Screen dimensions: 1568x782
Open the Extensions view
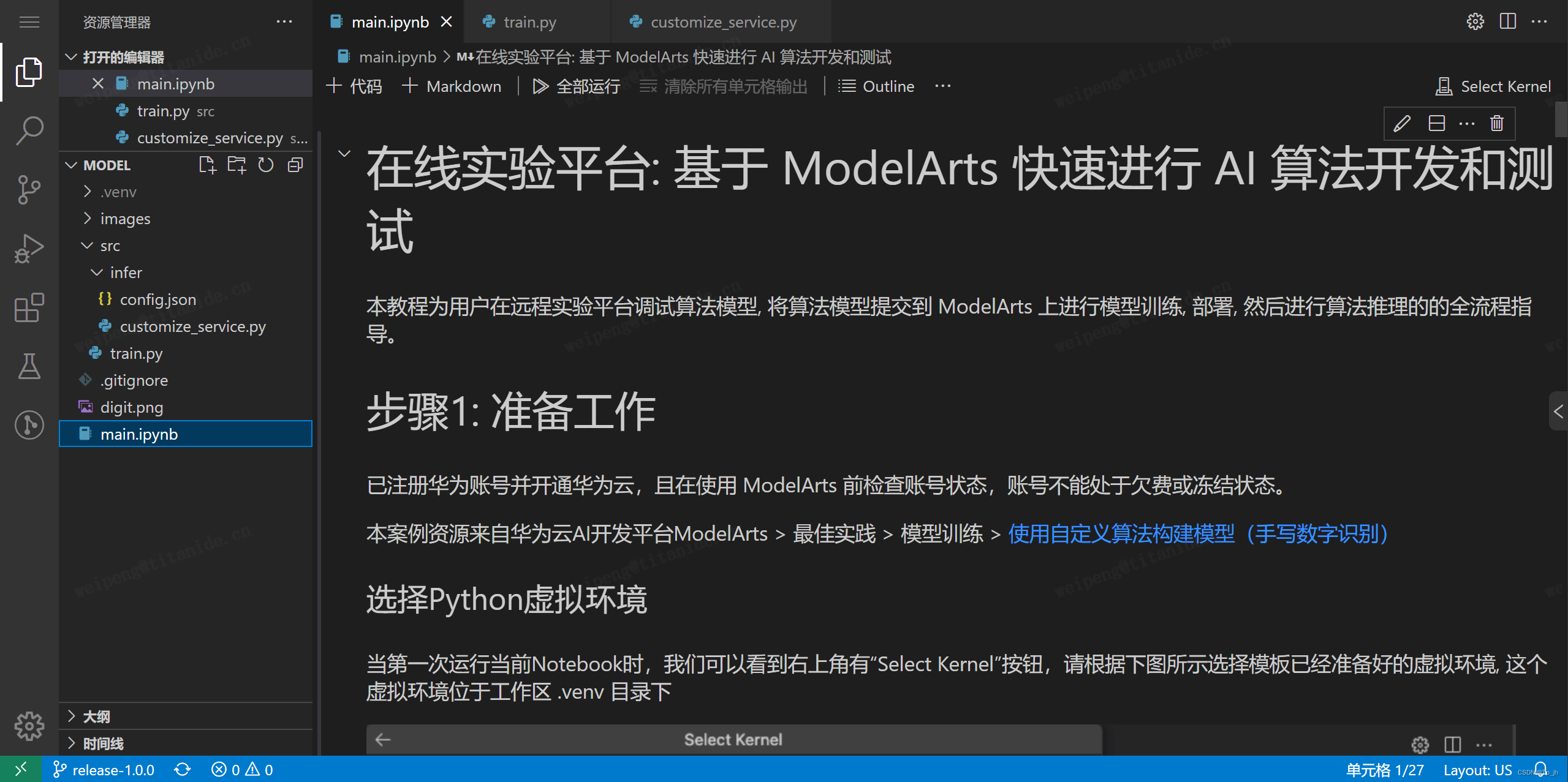tap(29, 308)
